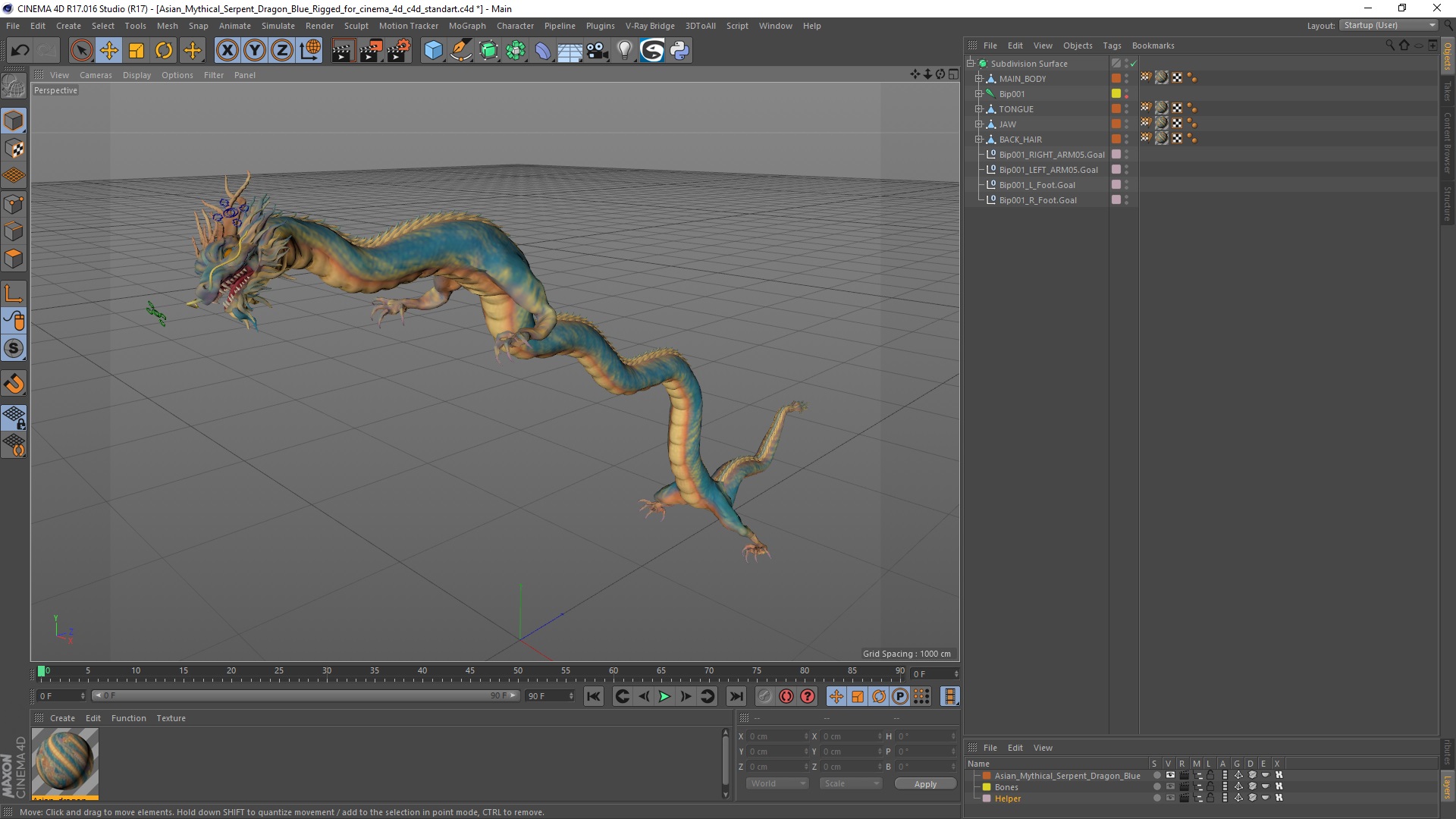This screenshot has width=1456, height=819.
Task: Open the Cameras viewport menu
Action: [x=96, y=75]
